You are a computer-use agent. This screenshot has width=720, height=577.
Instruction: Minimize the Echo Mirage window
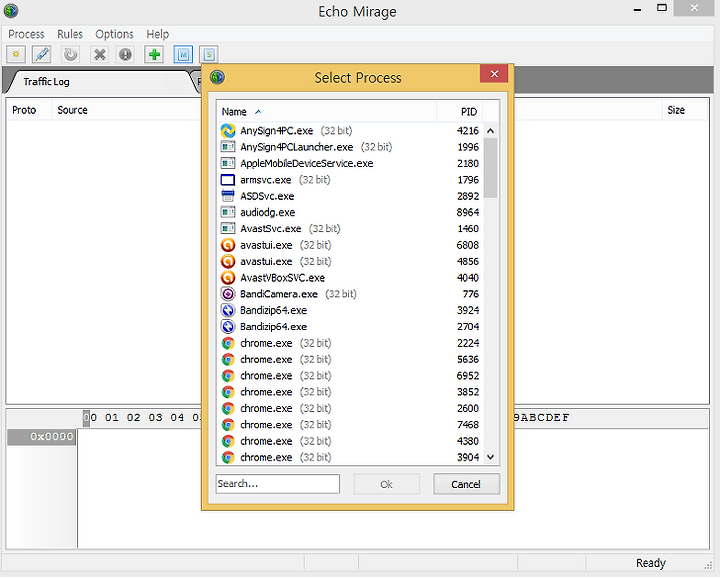pyautogui.click(x=637, y=9)
